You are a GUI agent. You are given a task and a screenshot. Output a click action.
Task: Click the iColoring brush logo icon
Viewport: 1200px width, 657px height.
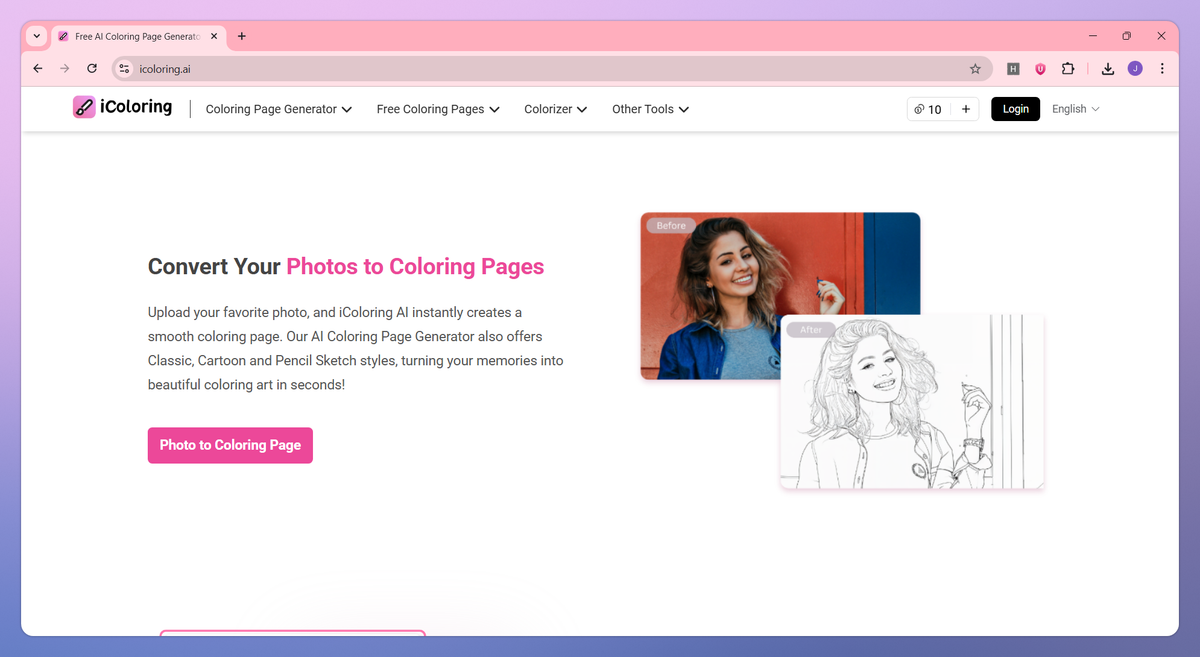pos(84,107)
